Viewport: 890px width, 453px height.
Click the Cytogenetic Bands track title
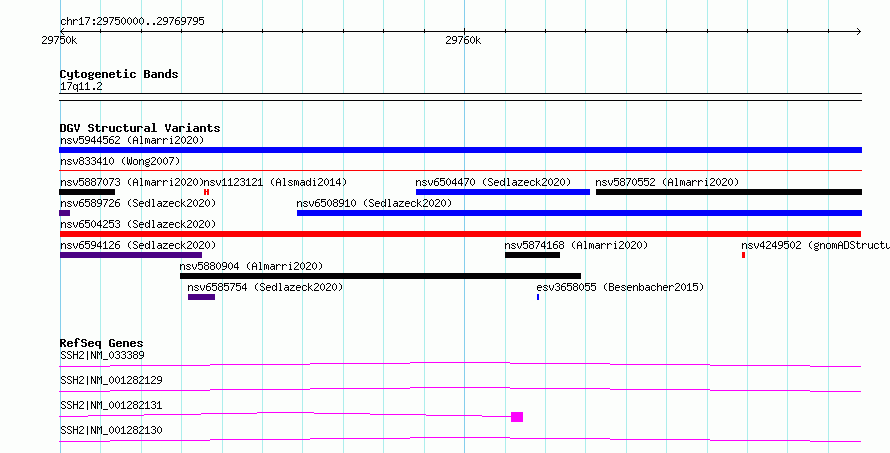pos(119,74)
